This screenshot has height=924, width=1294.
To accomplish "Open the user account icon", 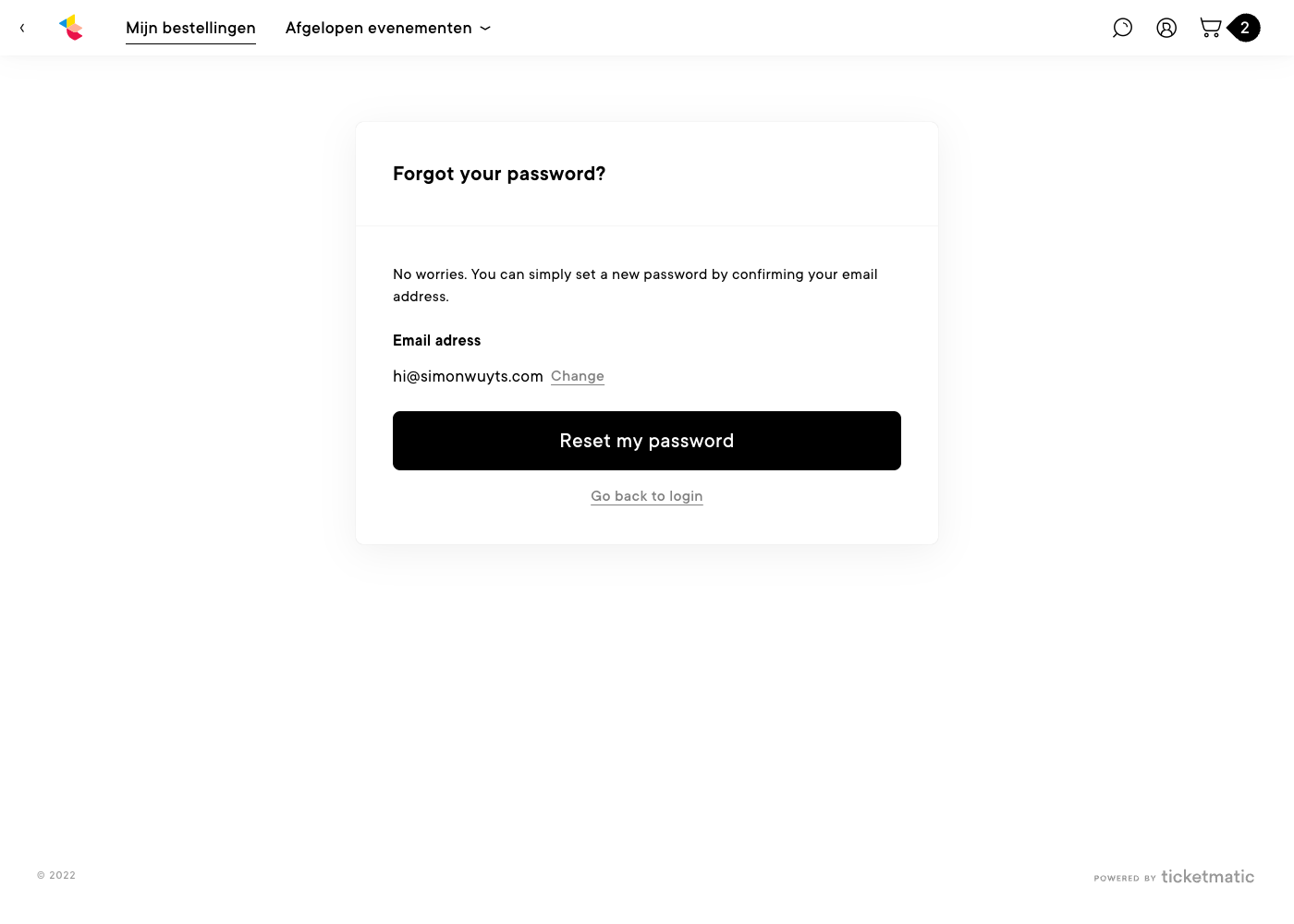I will point(1166,28).
